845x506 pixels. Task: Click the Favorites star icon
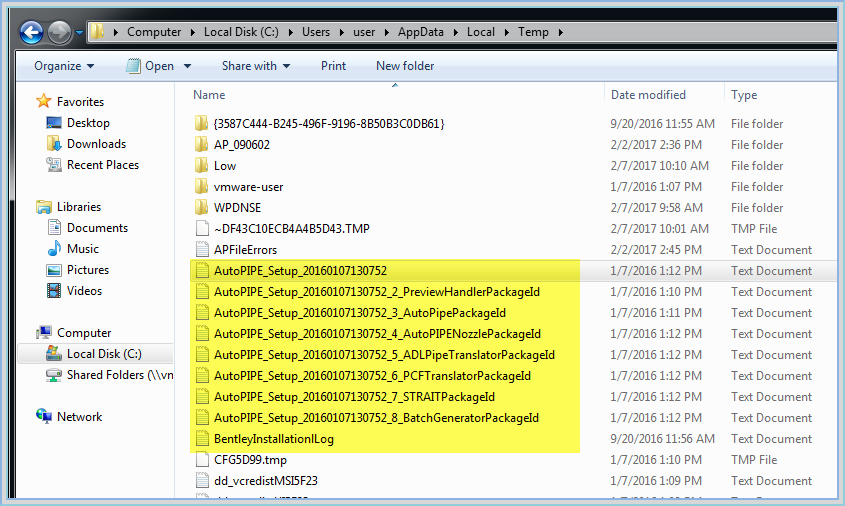(x=44, y=101)
